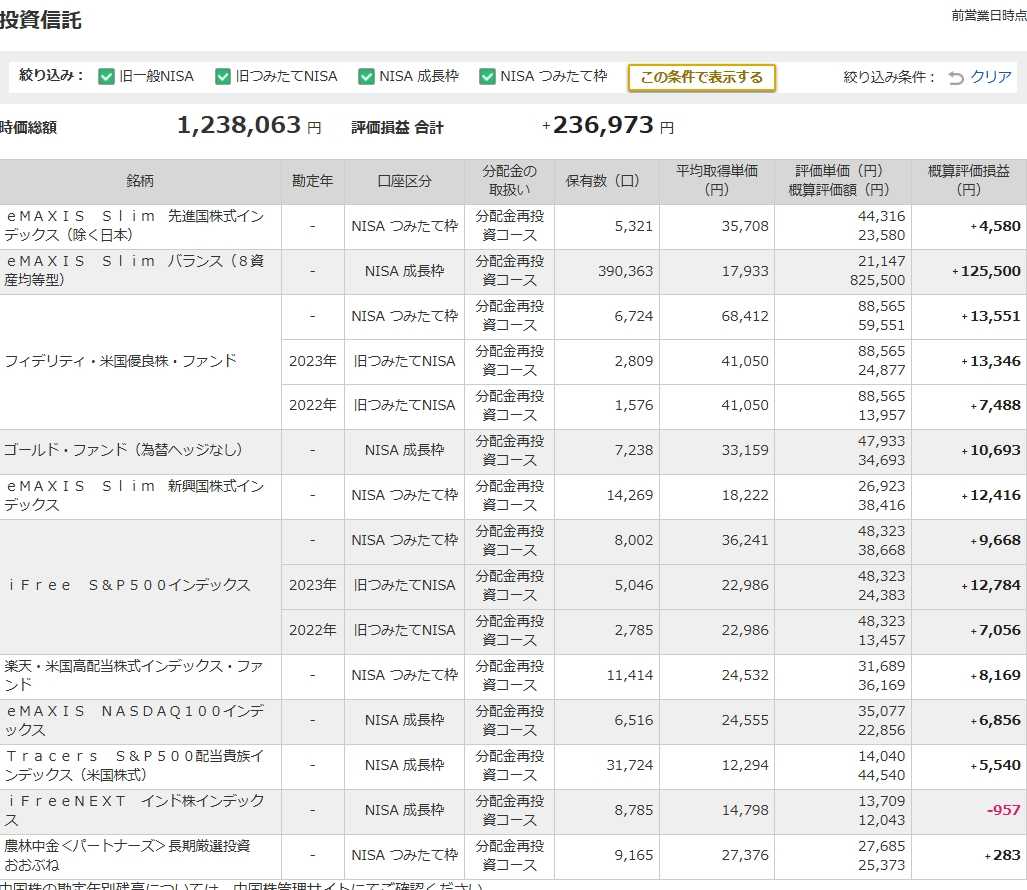The image size is (1027, 890).
Task: Open iFree S&P500インデックス fund page
Action: click(128, 585)
